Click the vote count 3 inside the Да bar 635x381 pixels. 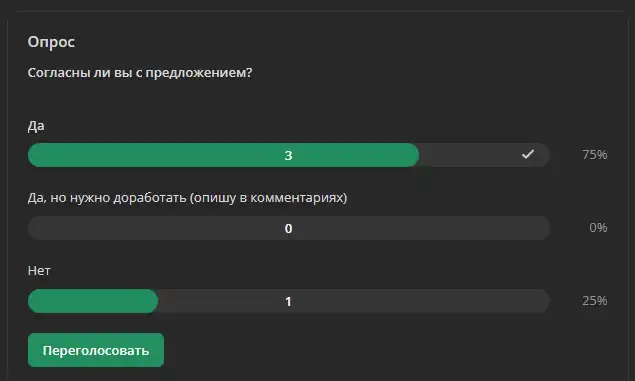coord(288,155)
